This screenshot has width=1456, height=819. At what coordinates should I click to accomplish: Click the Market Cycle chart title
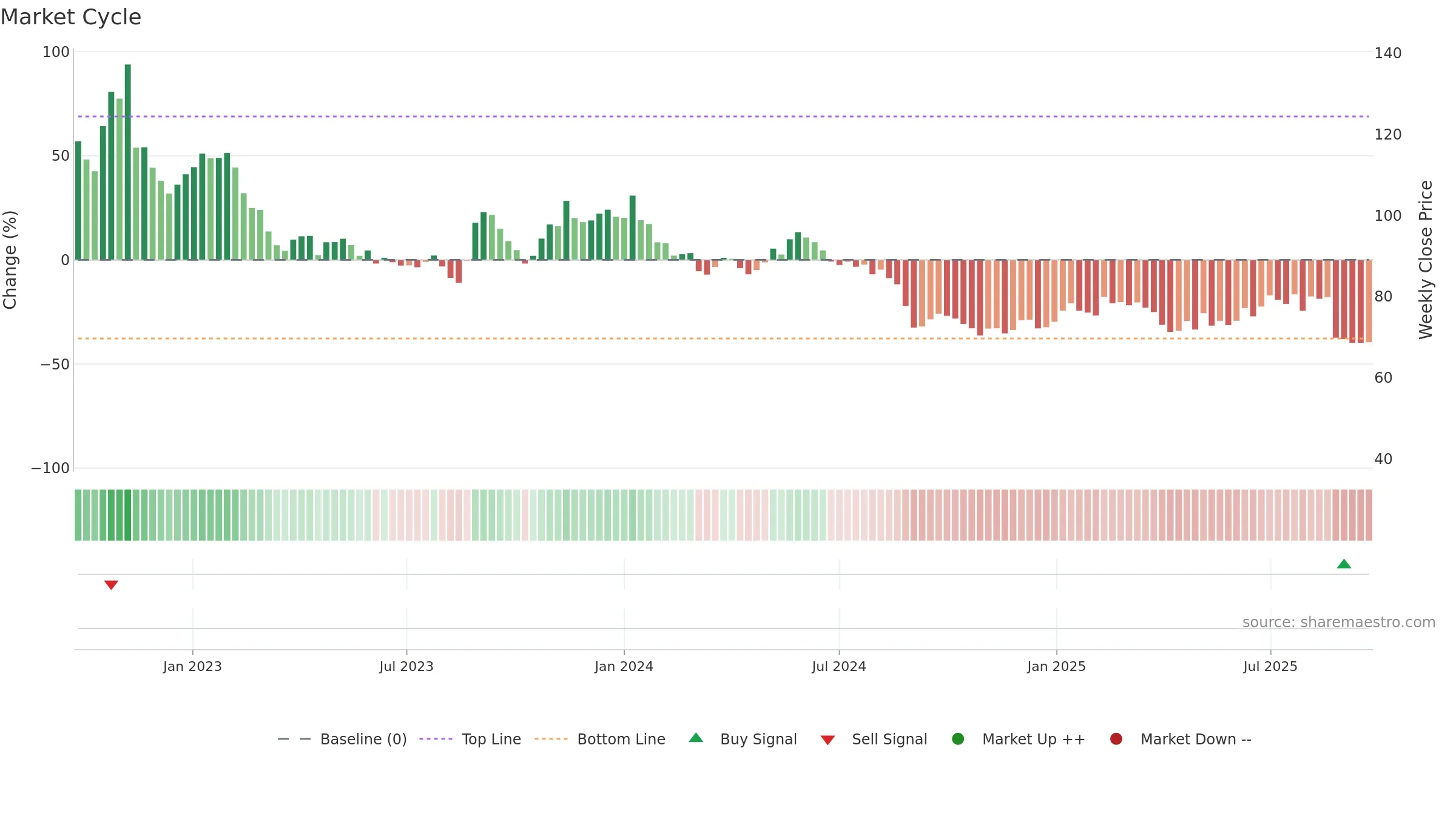click(71, 17)
